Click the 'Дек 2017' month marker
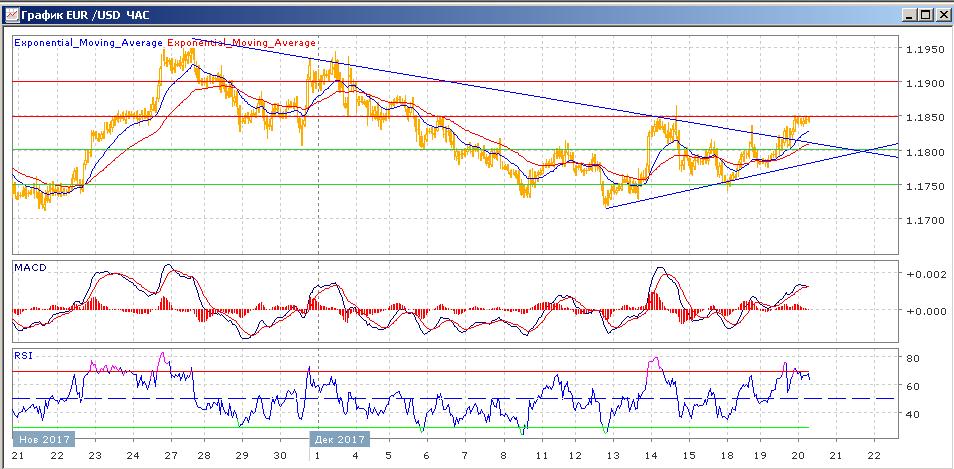This screenshot has width=954, height=469. coord(339,438)
